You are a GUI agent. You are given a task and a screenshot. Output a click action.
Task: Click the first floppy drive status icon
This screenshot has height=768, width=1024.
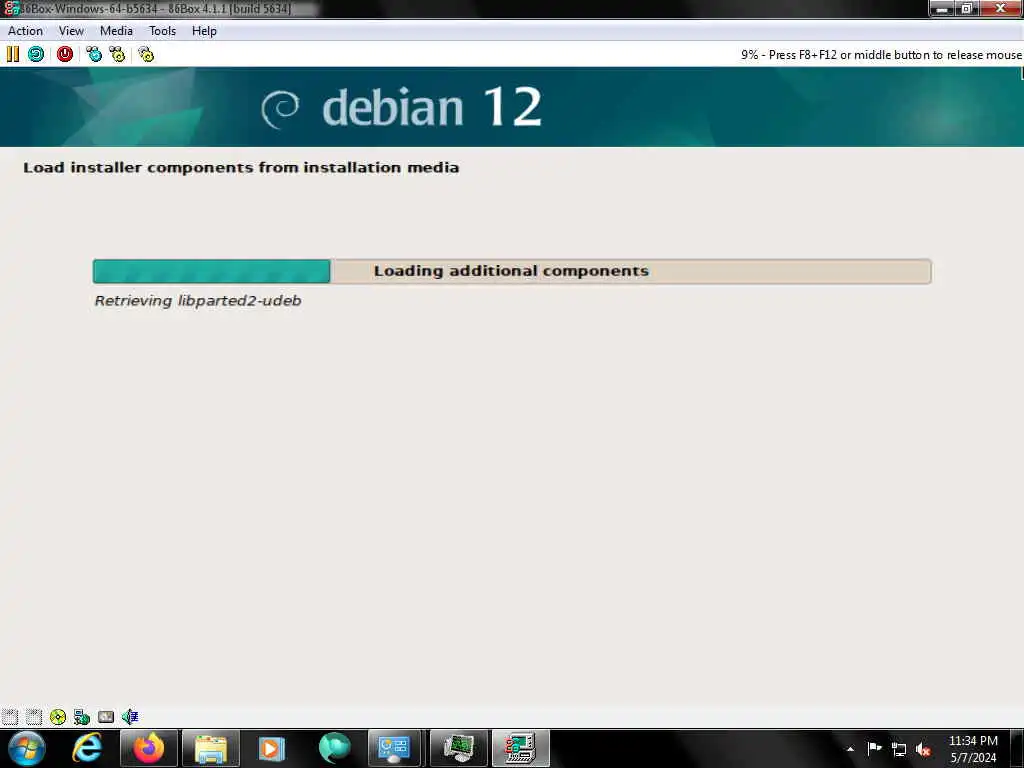pos(10,716)
